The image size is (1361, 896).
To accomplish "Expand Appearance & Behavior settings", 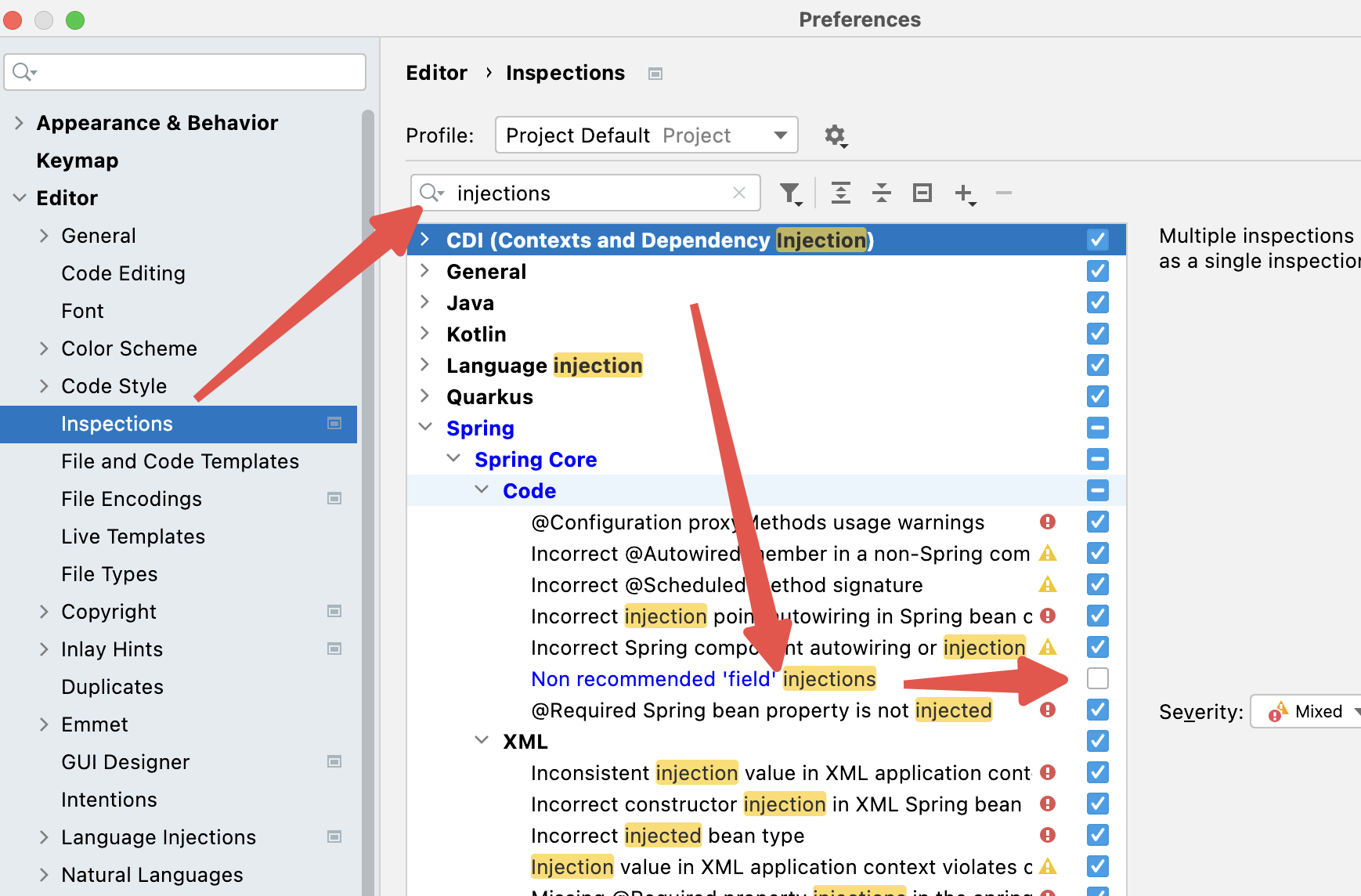I will [20, 123].
